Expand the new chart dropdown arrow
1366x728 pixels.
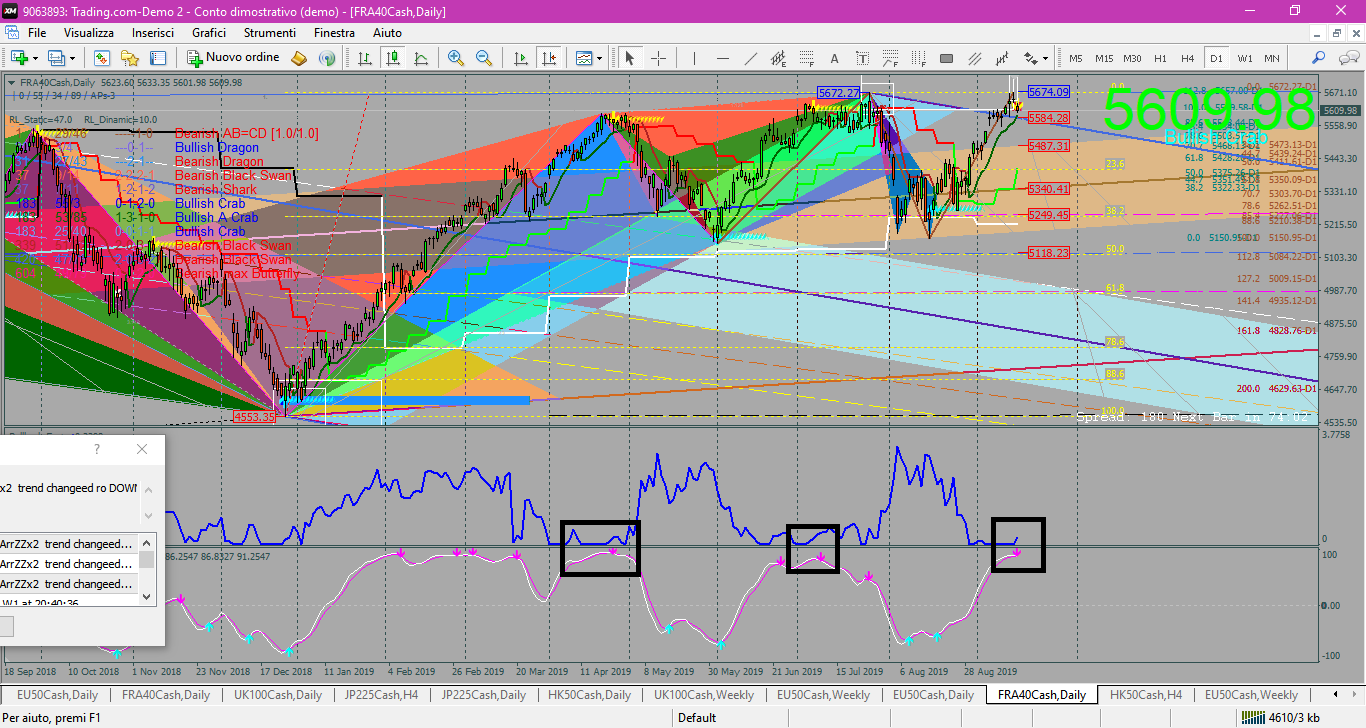coord(36,58)
